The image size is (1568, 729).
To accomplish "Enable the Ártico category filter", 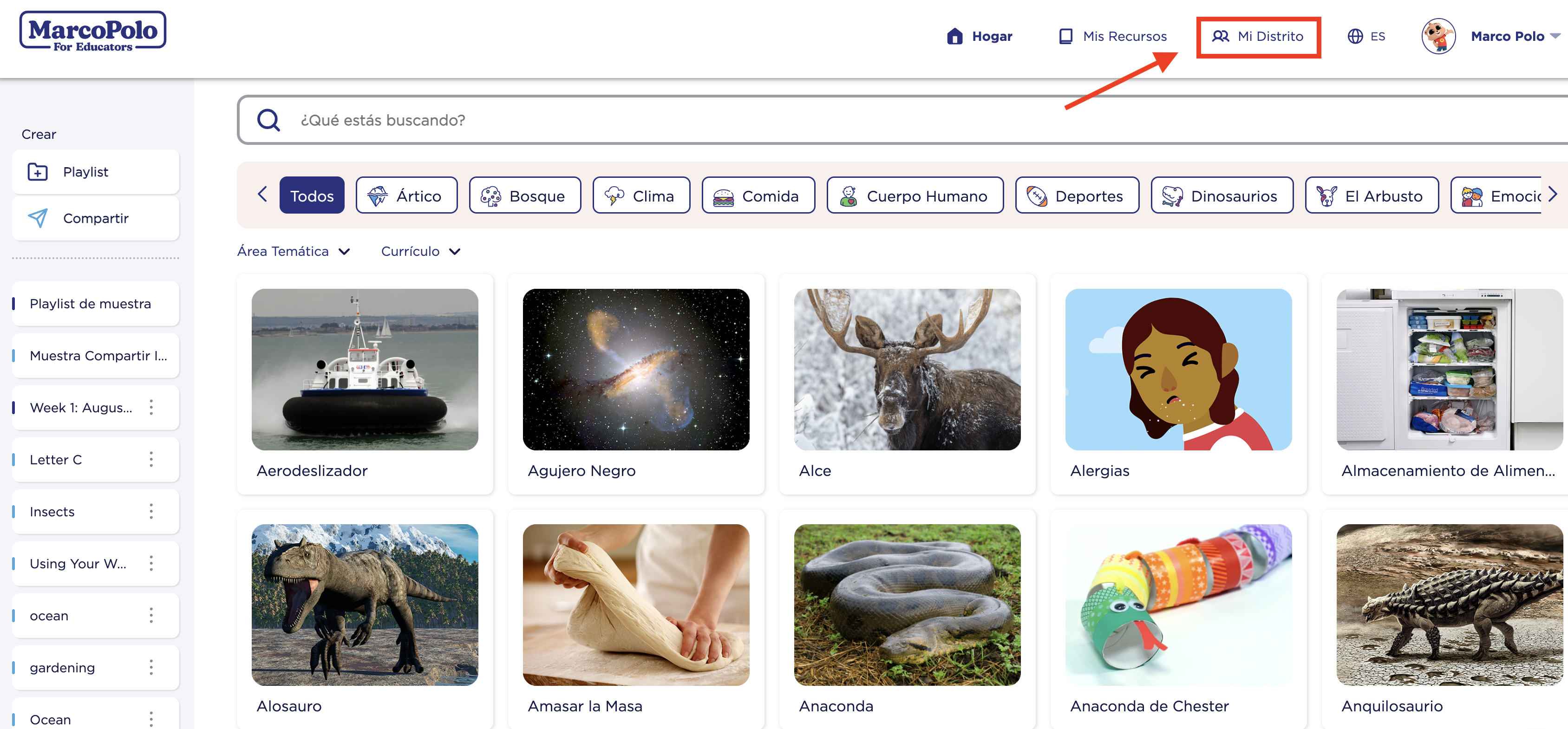I will [406, 195].
